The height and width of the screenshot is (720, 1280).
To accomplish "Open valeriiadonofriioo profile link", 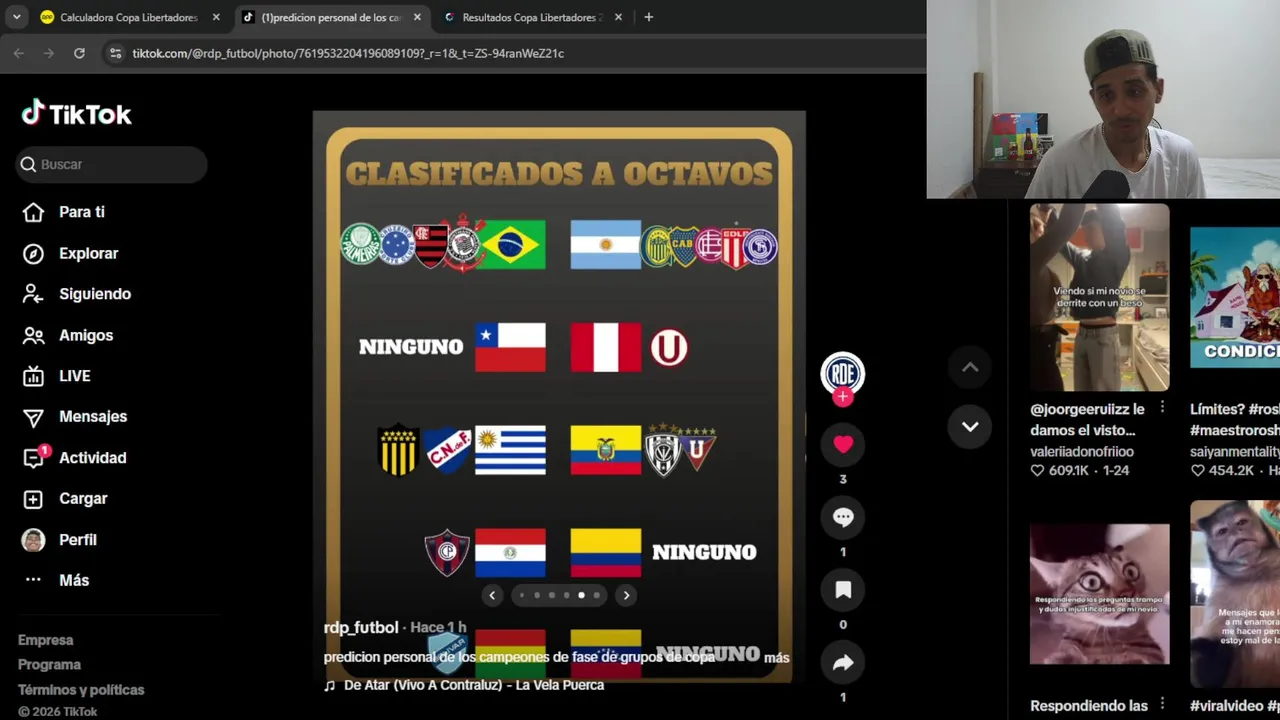I will coord(1082,452).
